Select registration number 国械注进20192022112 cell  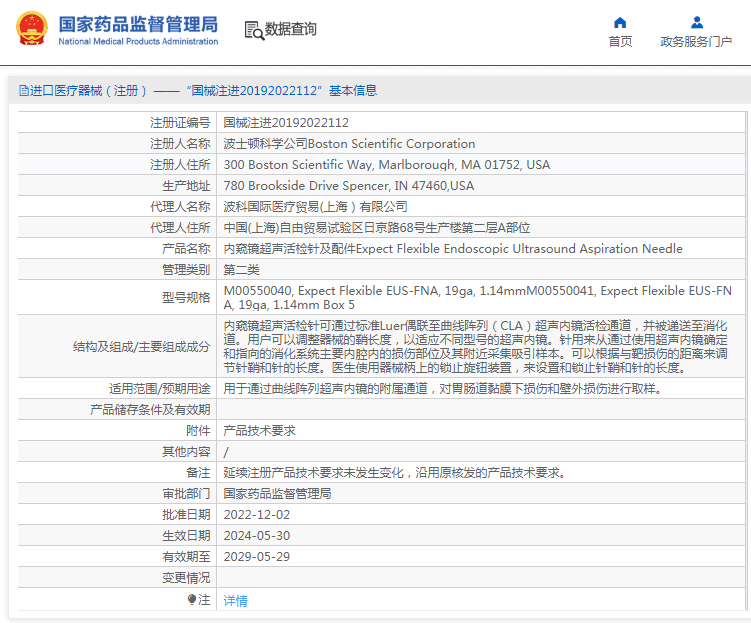[x=481, y=123]
